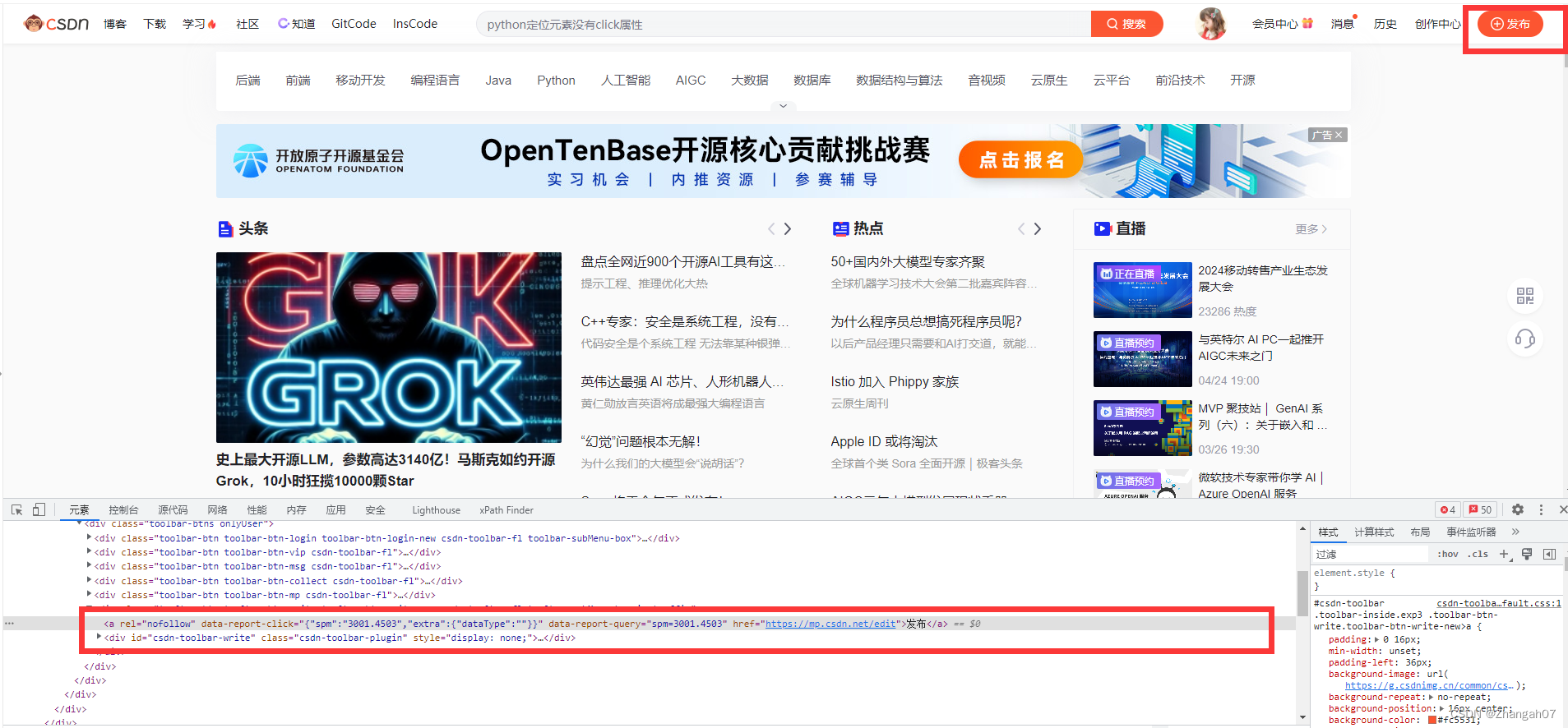Open 下载 in the top navigation
Viewport: 1568px width, 728px height.
pos(155,24)
